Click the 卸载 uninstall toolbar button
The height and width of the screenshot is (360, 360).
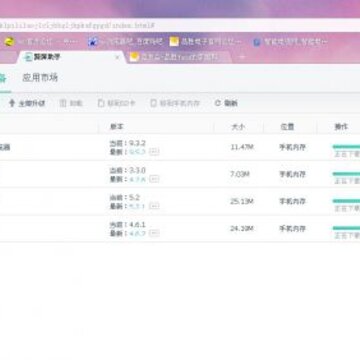click(x=71, y=103)
